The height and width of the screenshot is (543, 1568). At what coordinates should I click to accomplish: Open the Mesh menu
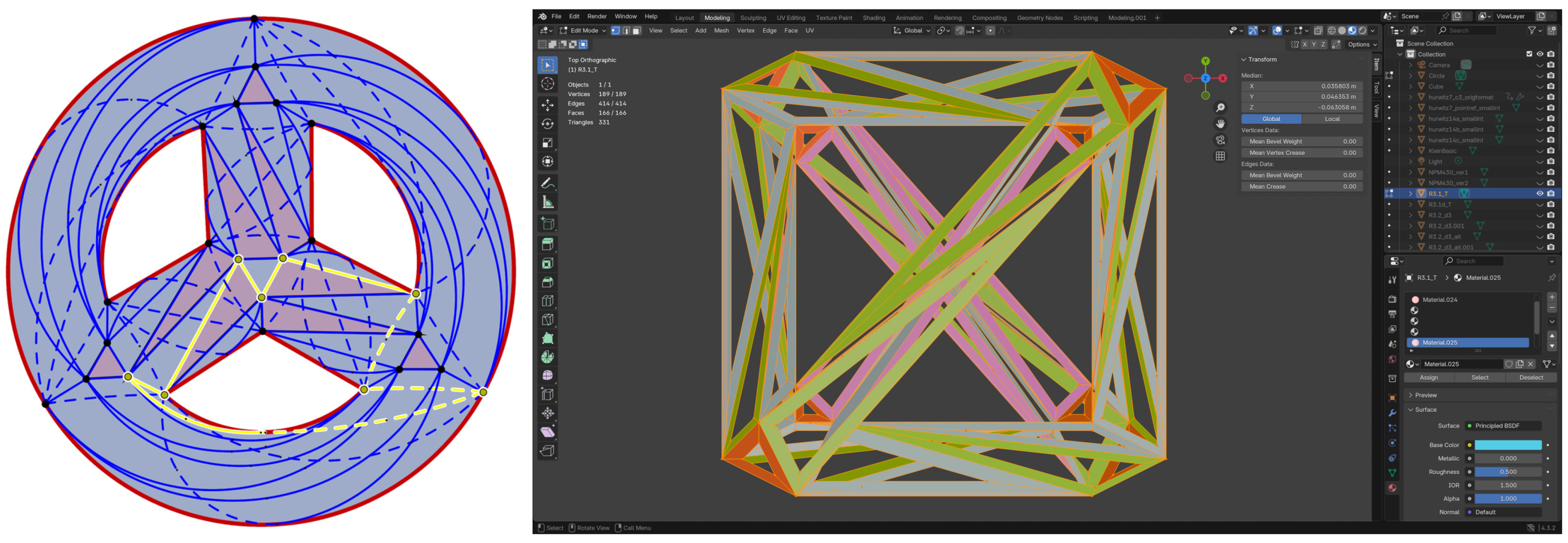point(721,31)
